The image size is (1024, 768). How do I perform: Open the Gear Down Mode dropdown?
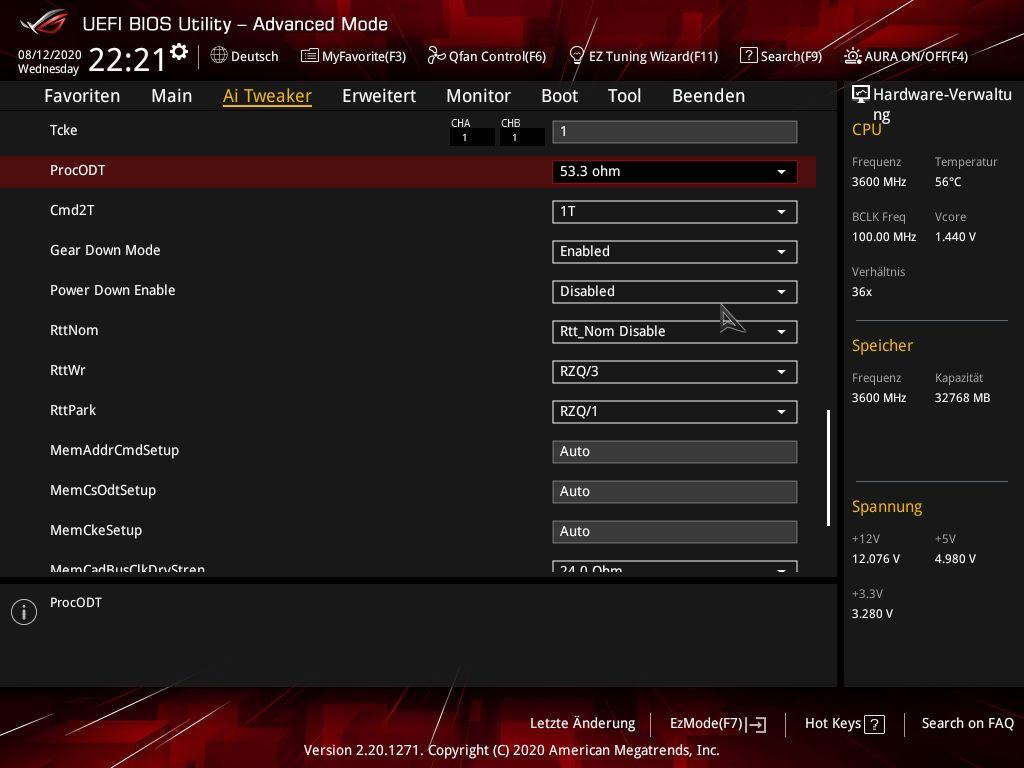674,251
